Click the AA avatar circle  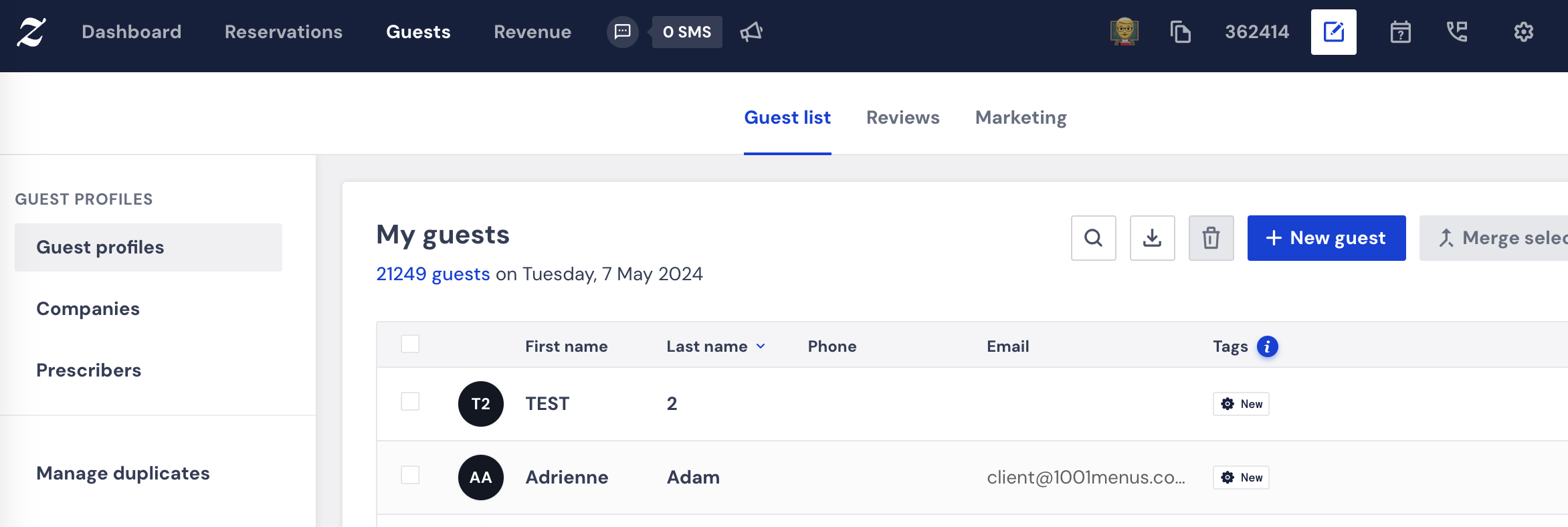(481, 478)
